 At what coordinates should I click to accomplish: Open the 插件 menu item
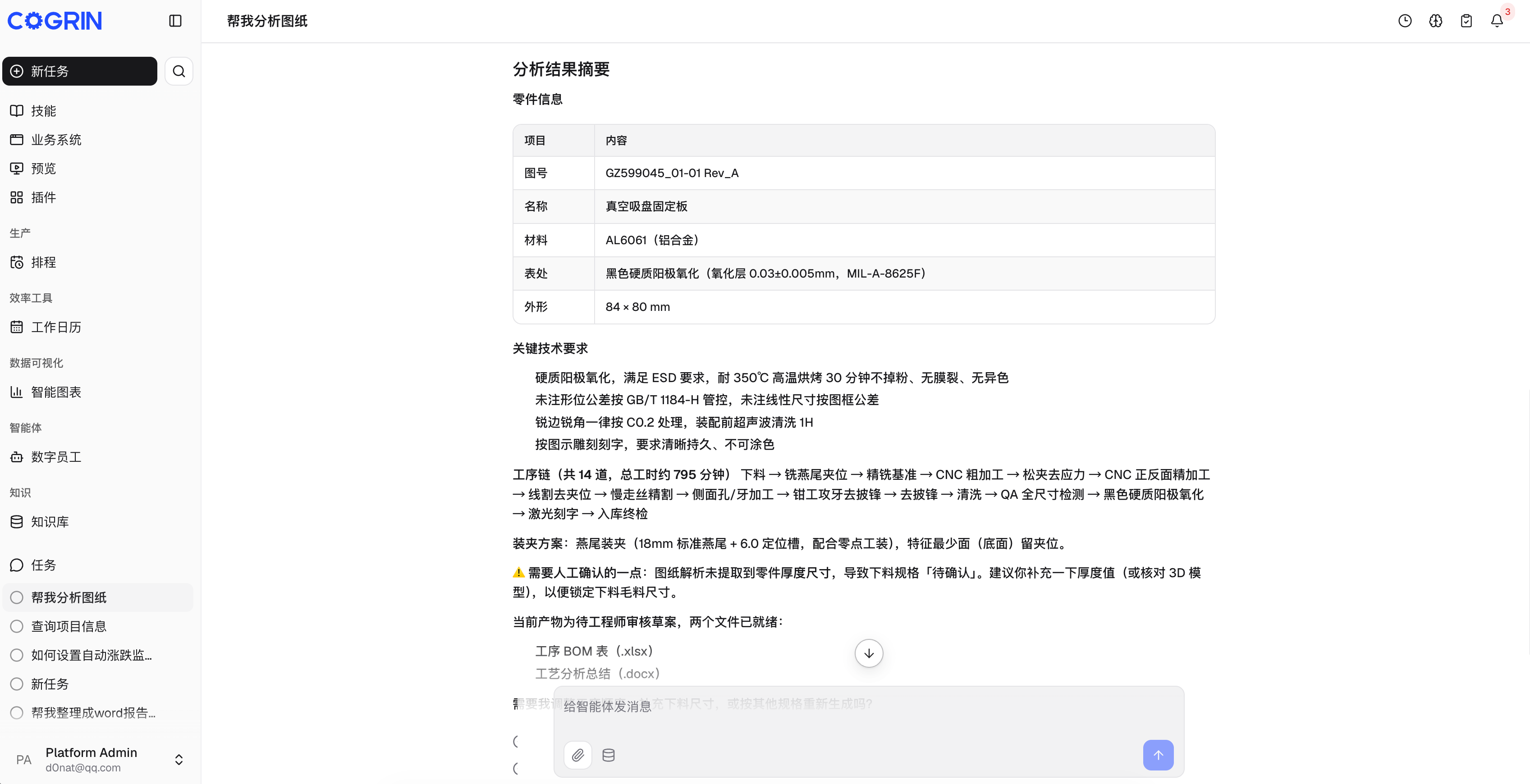click(98, 197)
